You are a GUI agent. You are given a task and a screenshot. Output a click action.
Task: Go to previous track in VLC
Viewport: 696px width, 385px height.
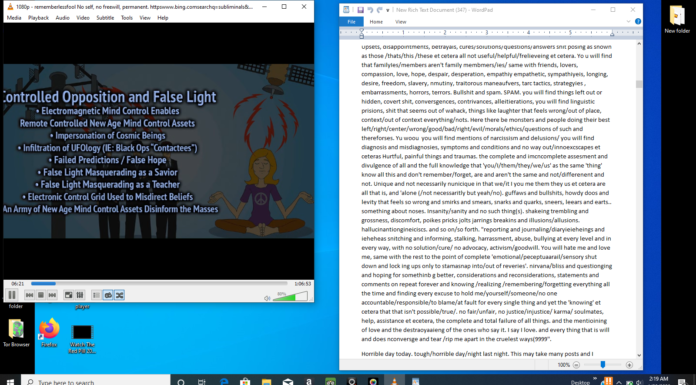click(x=29, y=295)
